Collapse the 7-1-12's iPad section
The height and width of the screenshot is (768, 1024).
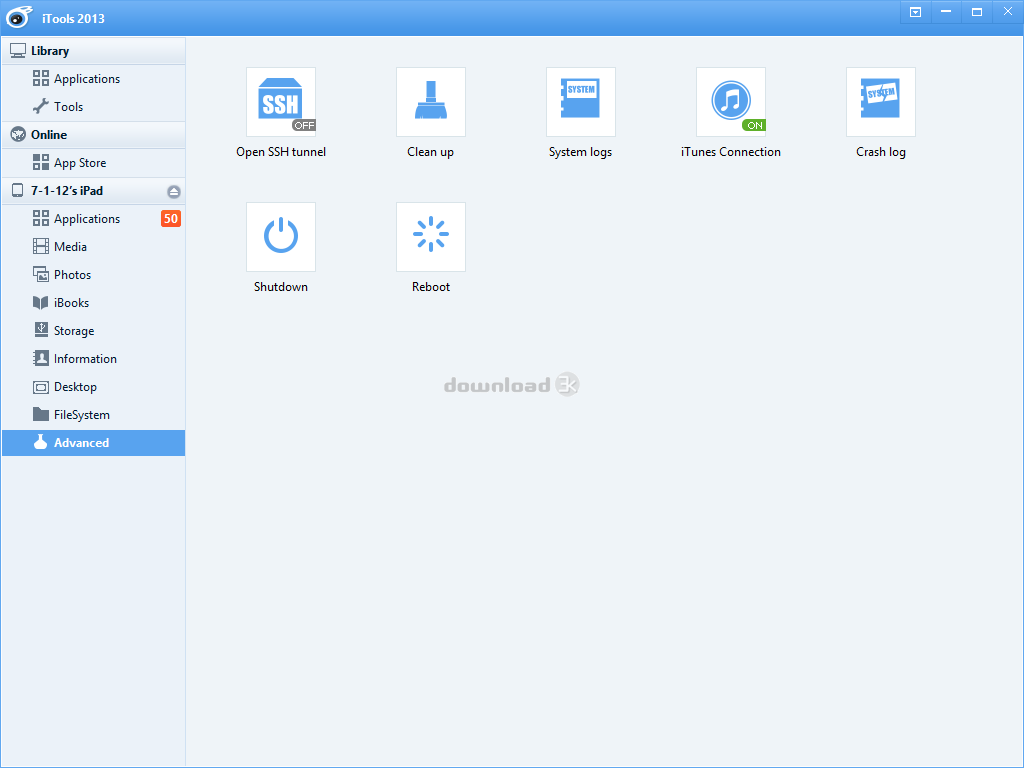pos(67,191)
